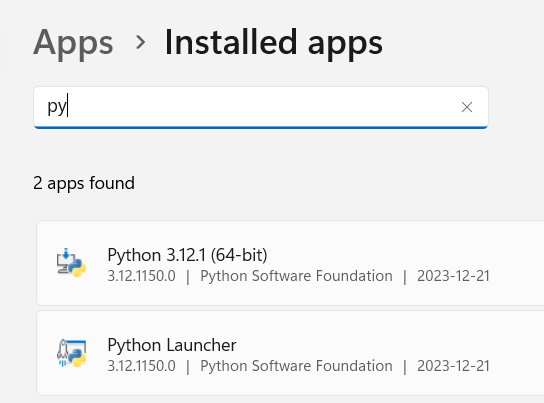Focus the installed apps search field
Viewport: 544px width, 403px height.
(x=261, y=107)
